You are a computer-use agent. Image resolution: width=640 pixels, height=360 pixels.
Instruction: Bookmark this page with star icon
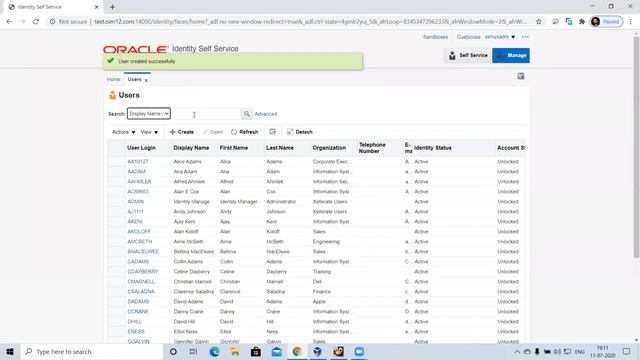tap(538, 22)
